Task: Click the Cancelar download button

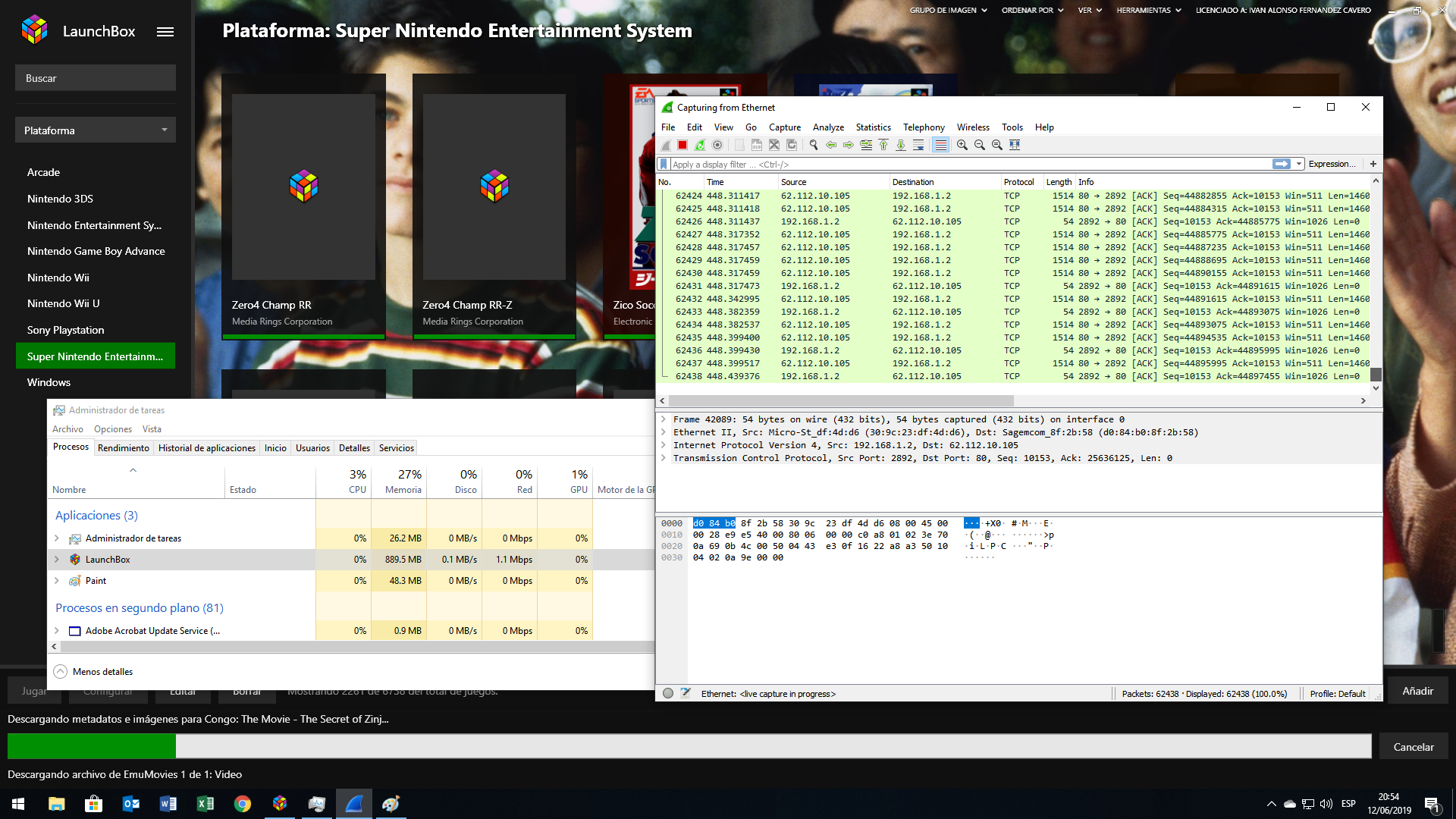Action: pyautogui.click(x=1414, y=747)
